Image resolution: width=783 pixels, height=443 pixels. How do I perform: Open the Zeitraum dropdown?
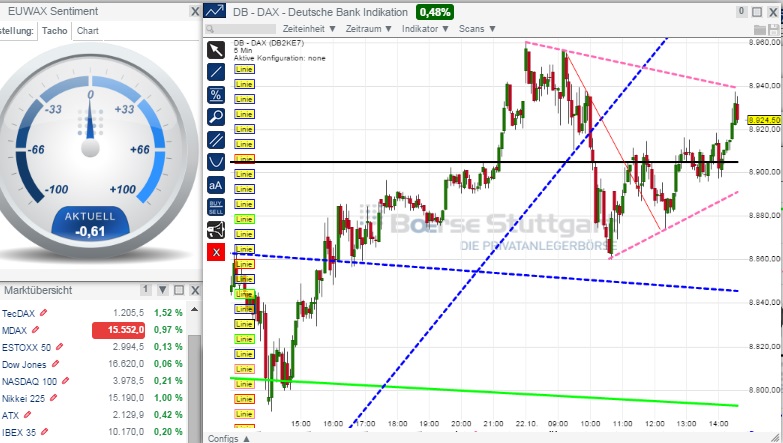tap(369, 29)
